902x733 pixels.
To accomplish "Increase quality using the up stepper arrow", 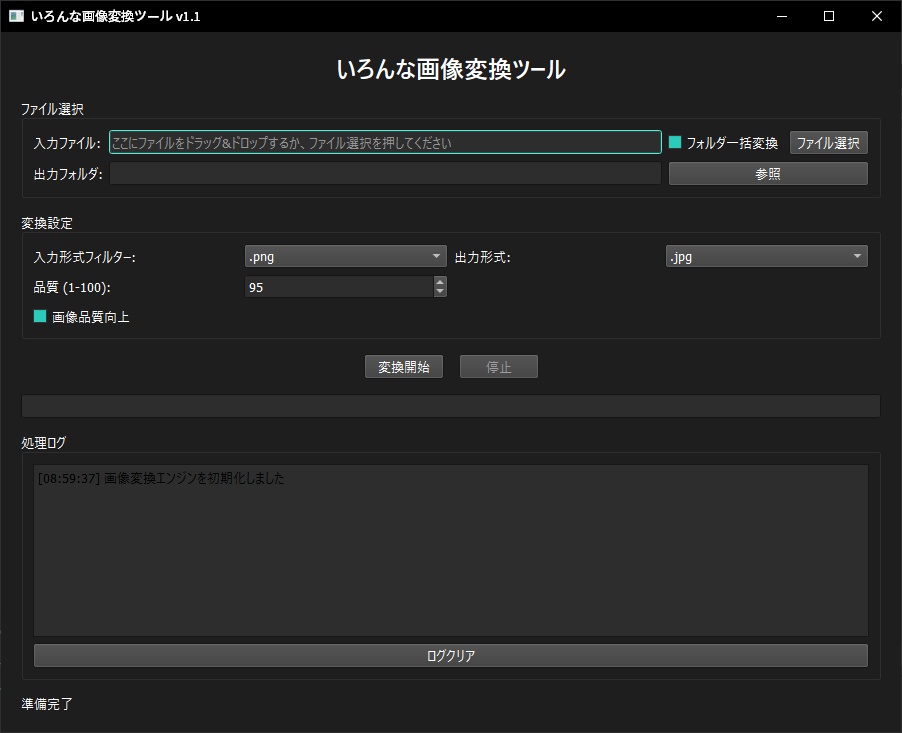I will 439,282.
